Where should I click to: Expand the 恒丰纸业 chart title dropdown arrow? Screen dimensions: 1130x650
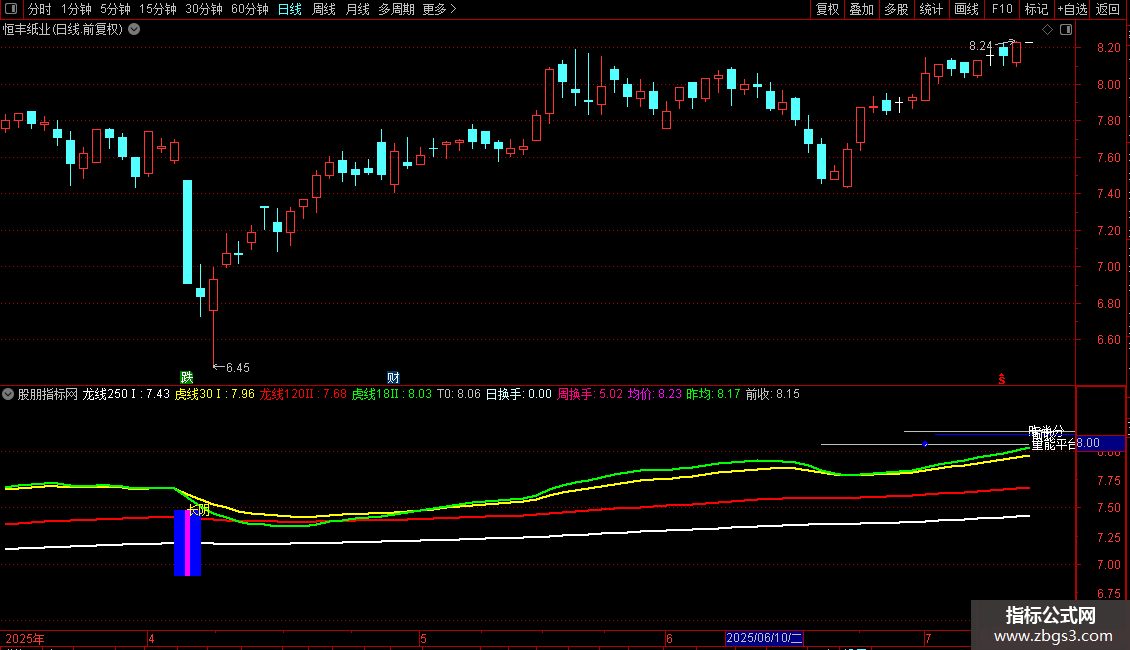(134, 30)
